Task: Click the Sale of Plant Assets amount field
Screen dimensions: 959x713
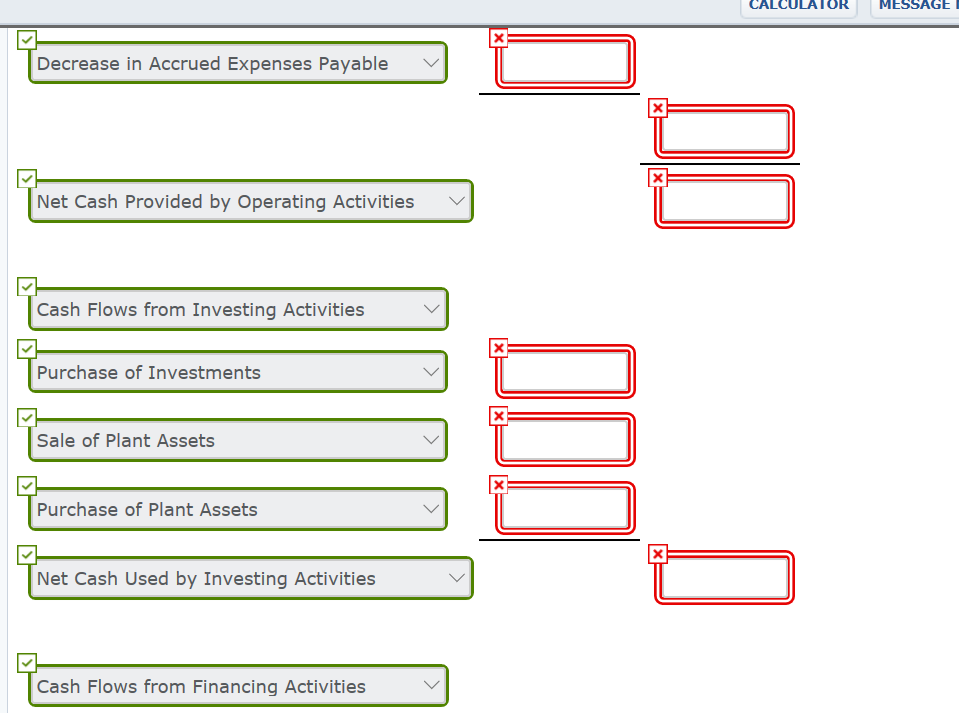Action: click(x=565, y=440)
